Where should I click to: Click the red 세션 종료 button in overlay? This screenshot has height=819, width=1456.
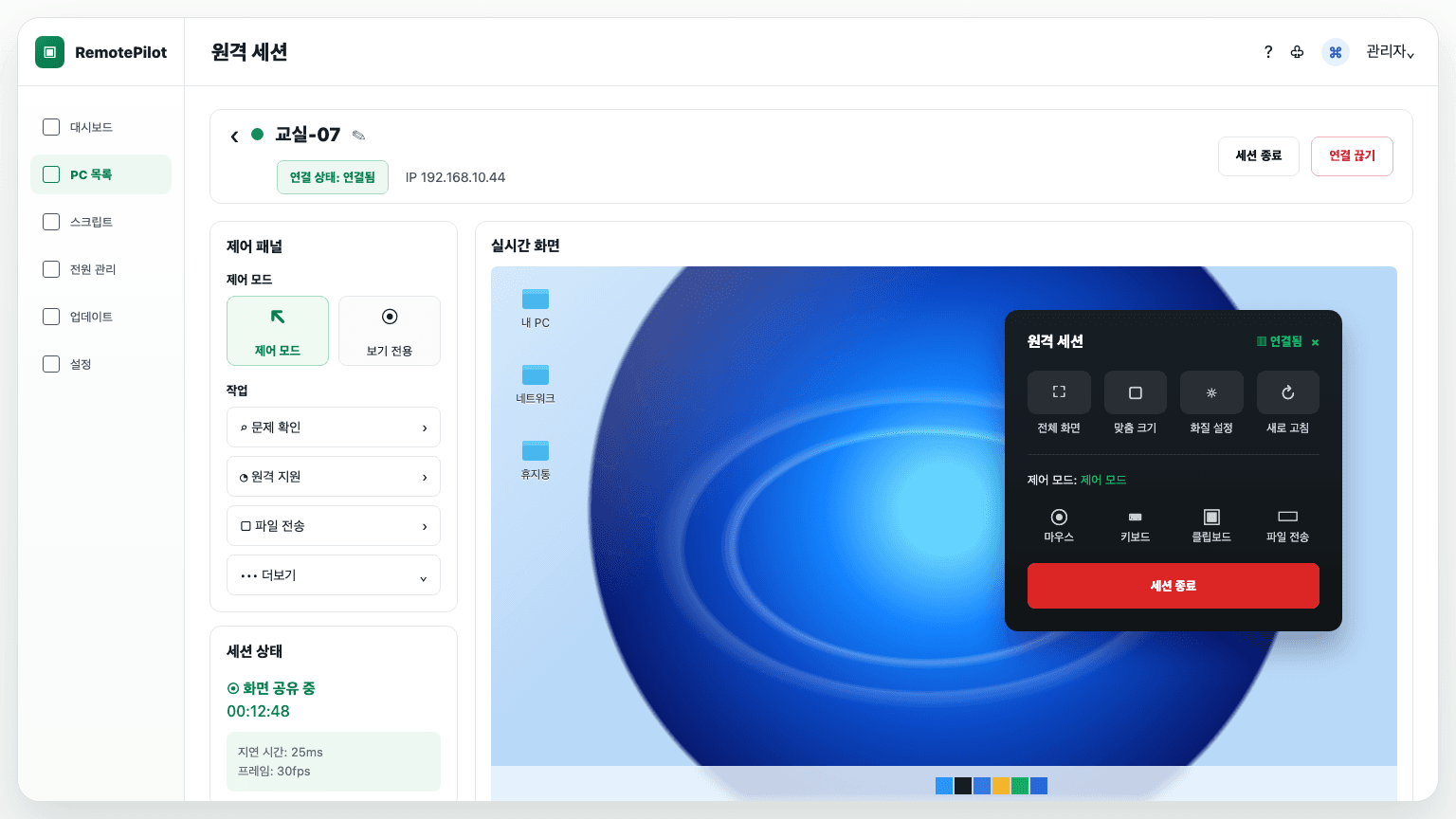(1174, 586)
